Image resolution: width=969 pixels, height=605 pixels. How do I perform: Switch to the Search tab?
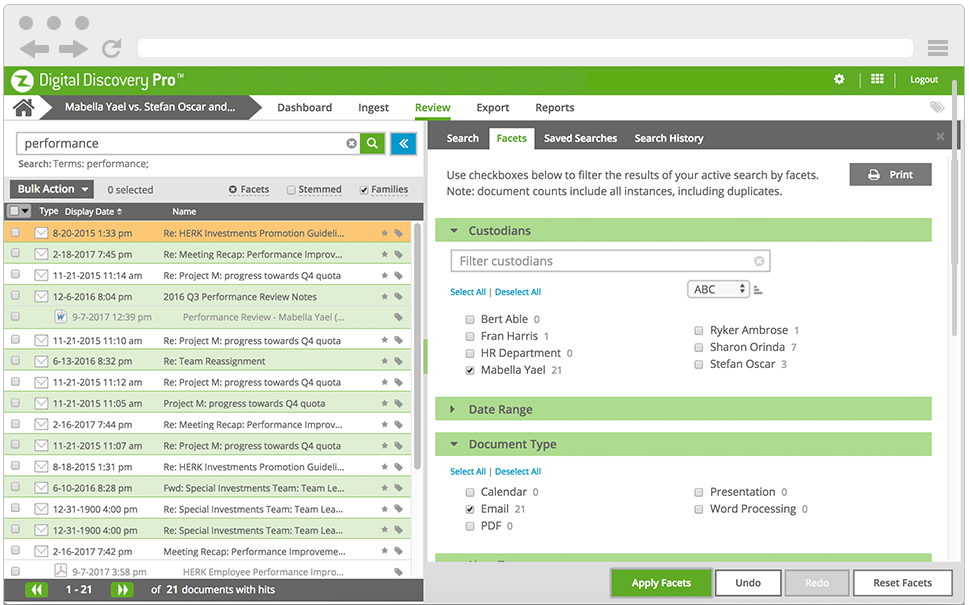[x=462, y=138]
